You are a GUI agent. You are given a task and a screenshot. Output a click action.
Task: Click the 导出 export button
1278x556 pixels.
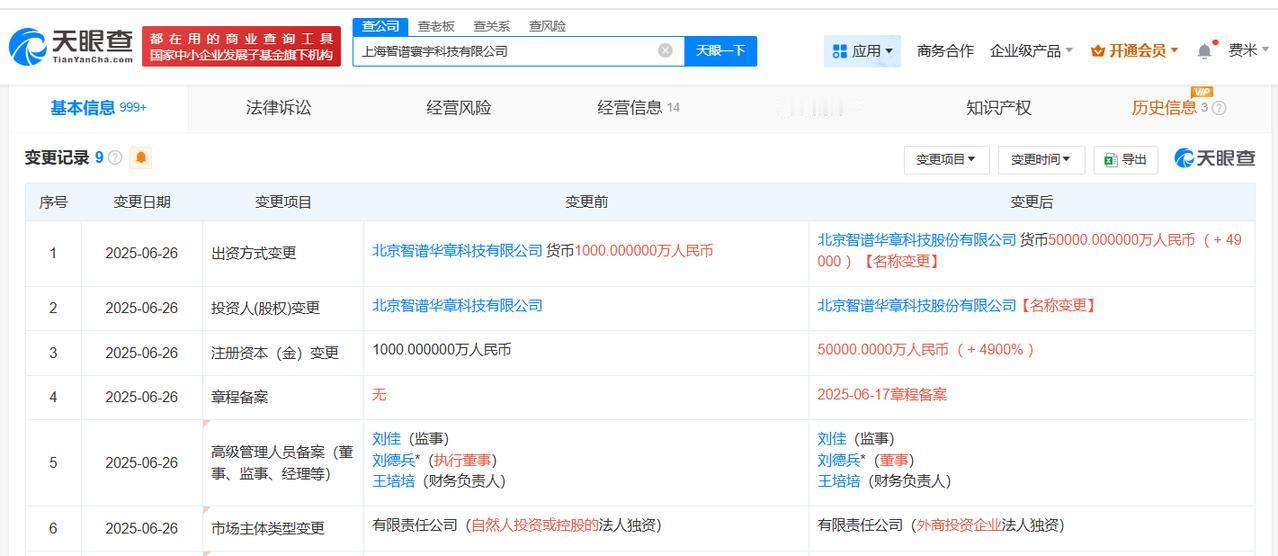click(1126, 160)
